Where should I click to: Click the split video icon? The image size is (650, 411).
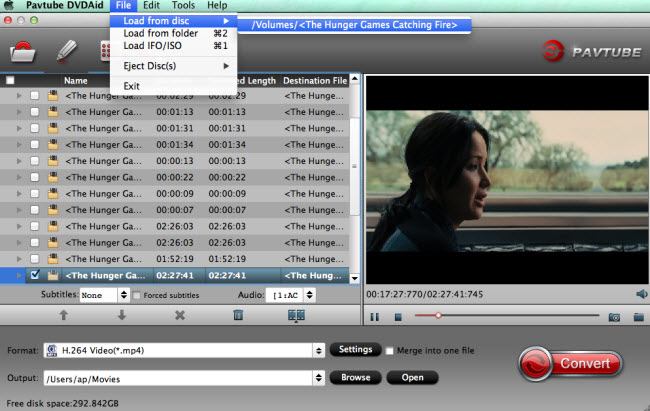[x=296, y=315]
